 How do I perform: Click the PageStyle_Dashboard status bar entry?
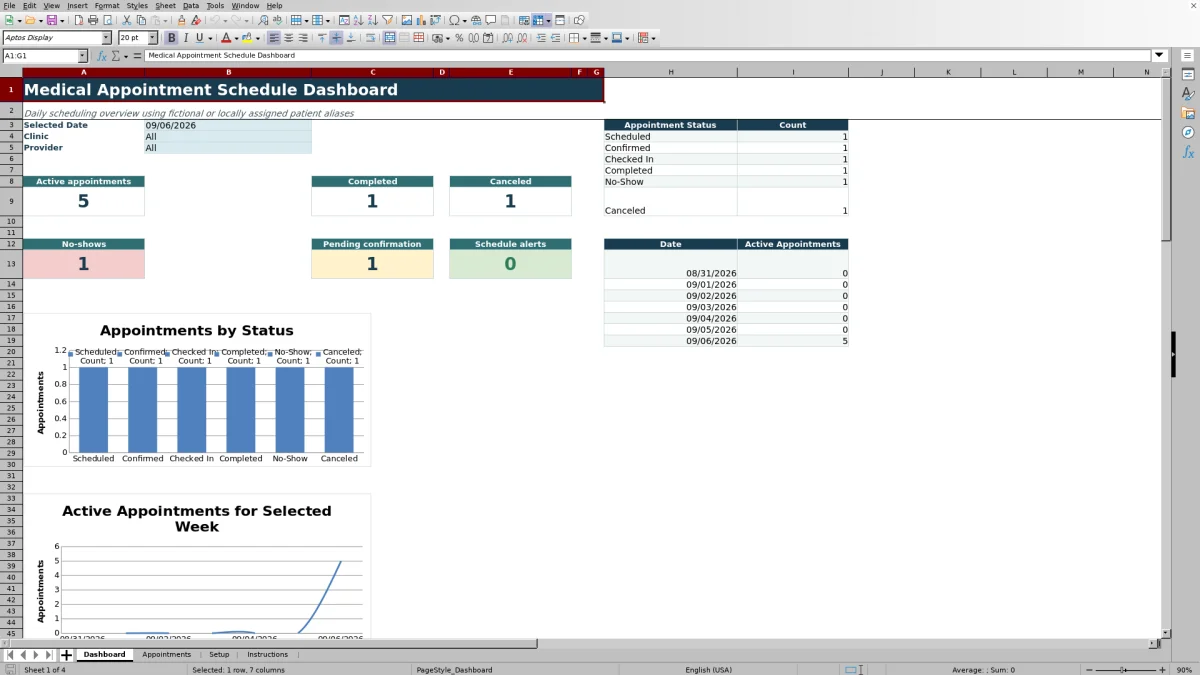(454, 669)
